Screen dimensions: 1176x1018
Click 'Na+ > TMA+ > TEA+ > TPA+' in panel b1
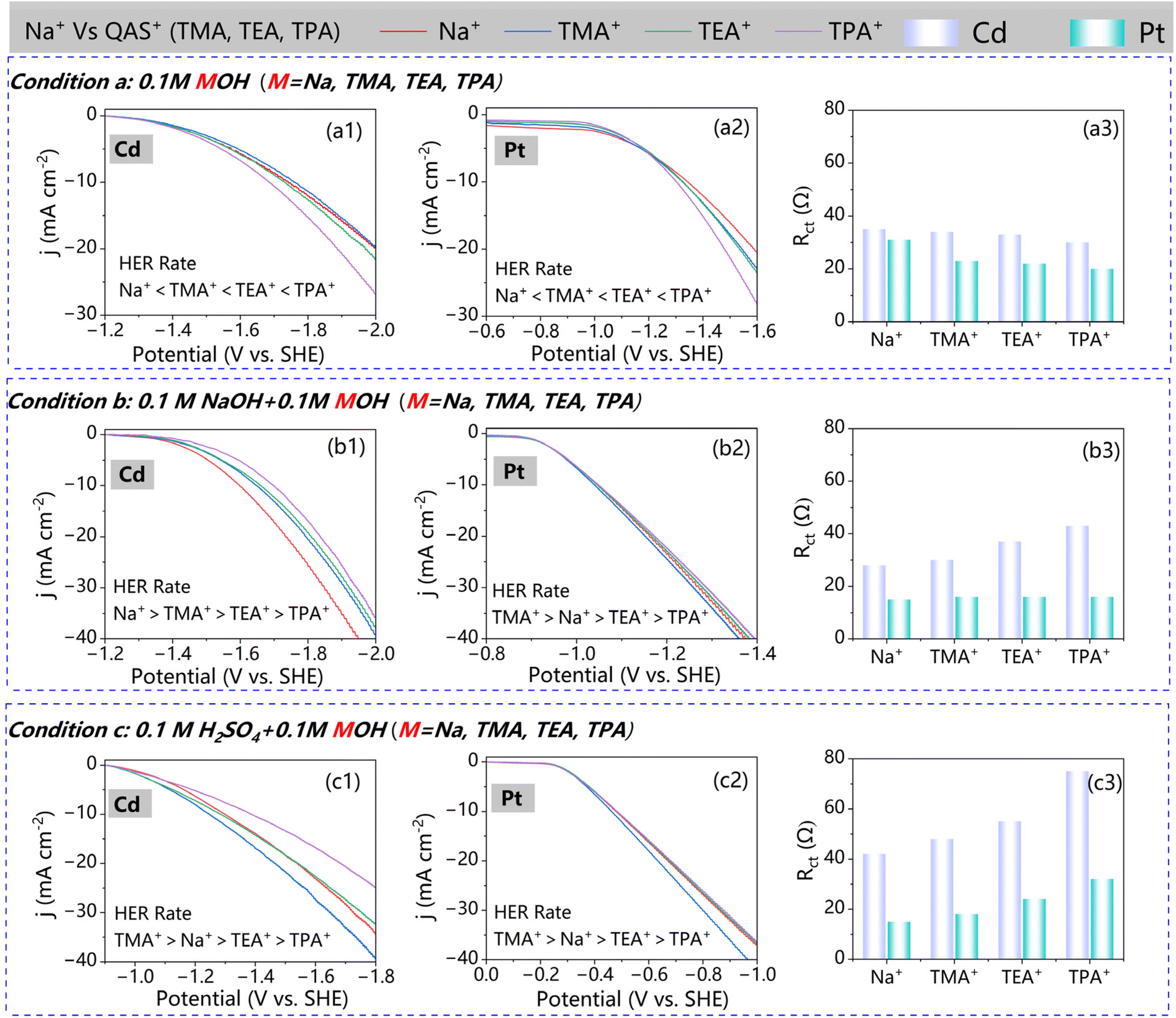pos(222,613)
